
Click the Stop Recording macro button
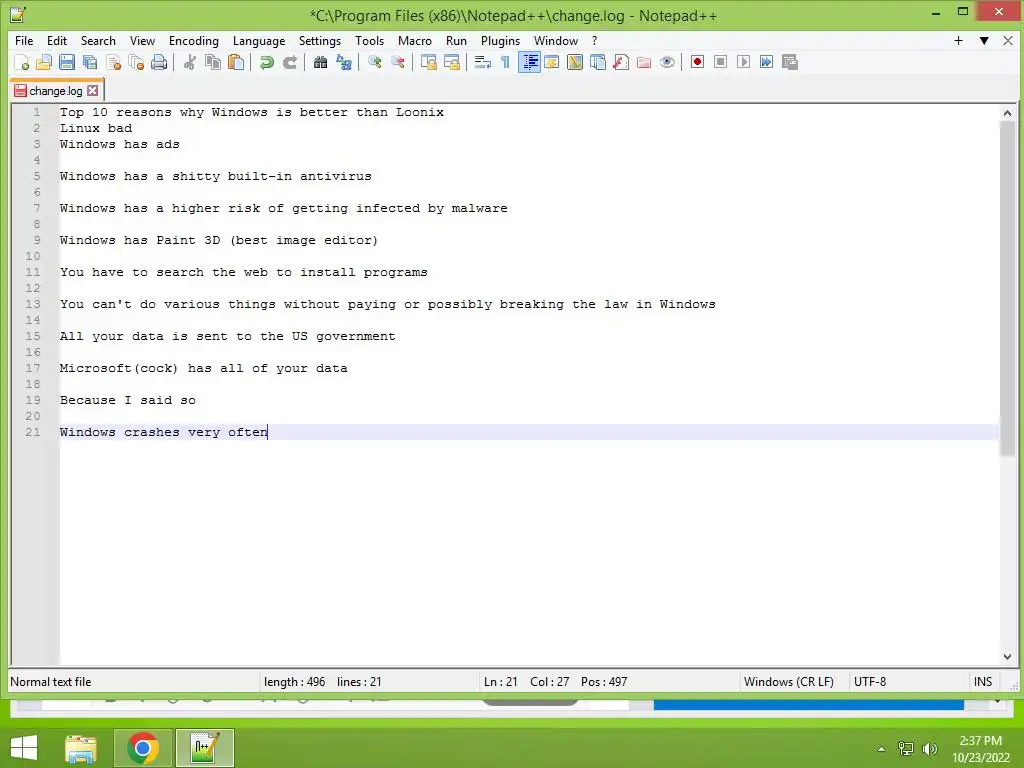tap(720, 62)
